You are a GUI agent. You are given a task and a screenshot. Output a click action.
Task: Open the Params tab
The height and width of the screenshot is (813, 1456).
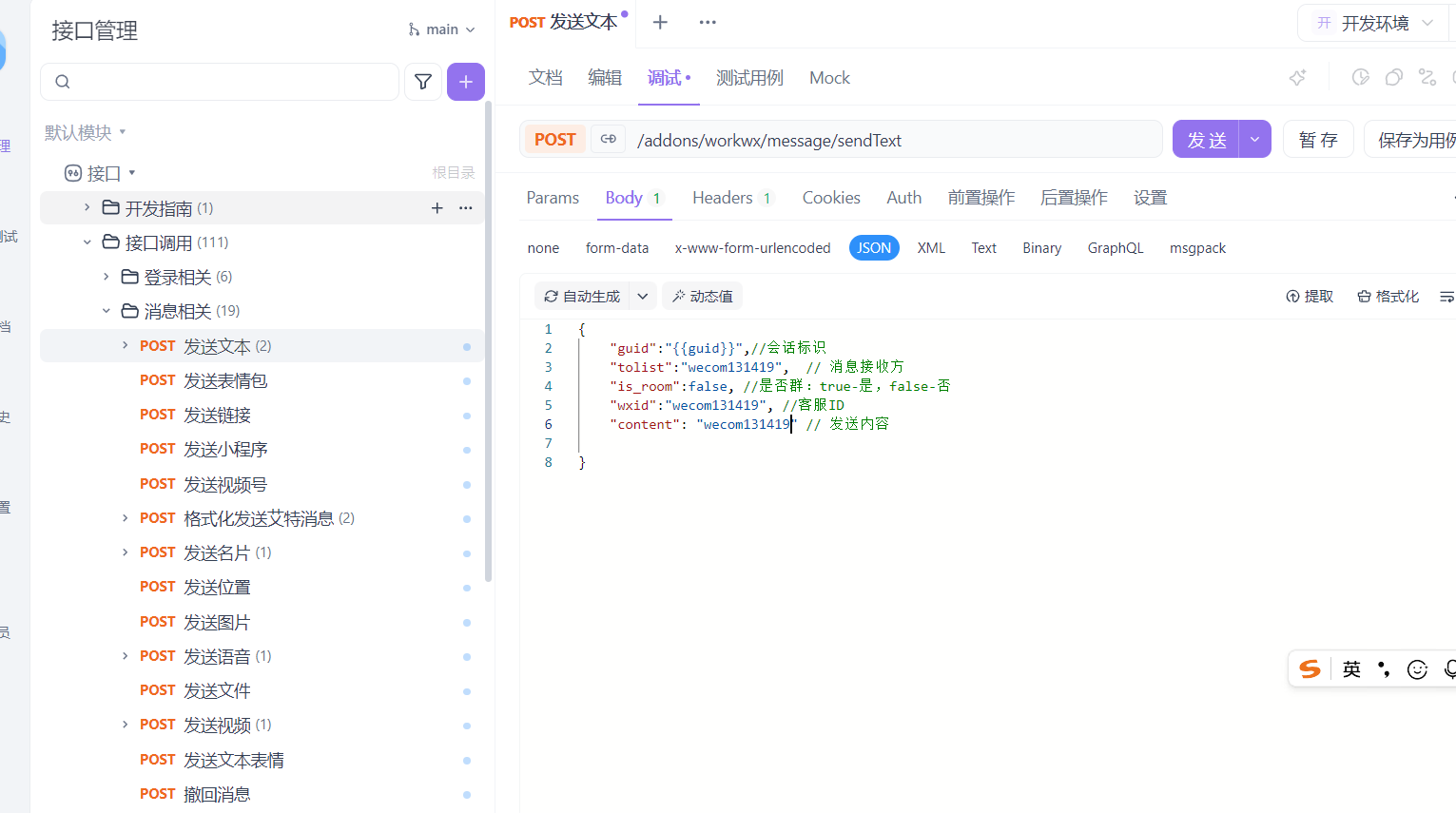(x=553, y=198)
